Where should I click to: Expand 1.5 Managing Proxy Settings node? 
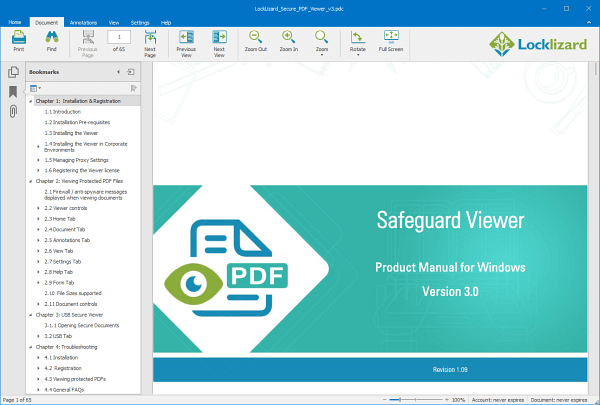[x=38, y=160]
